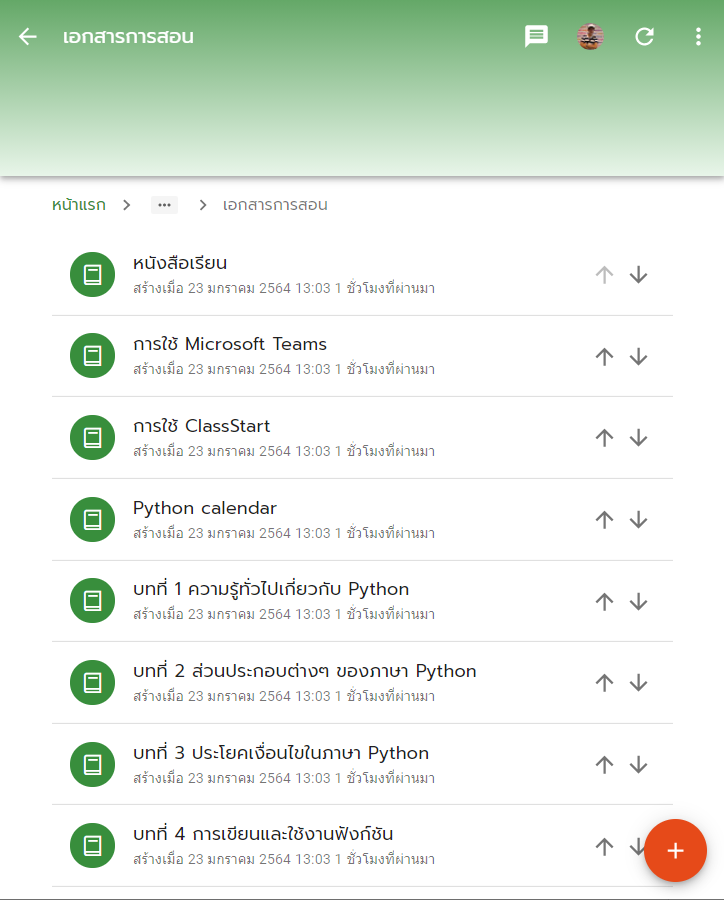Refresh the page with reload icon

[x=644, y=37]
